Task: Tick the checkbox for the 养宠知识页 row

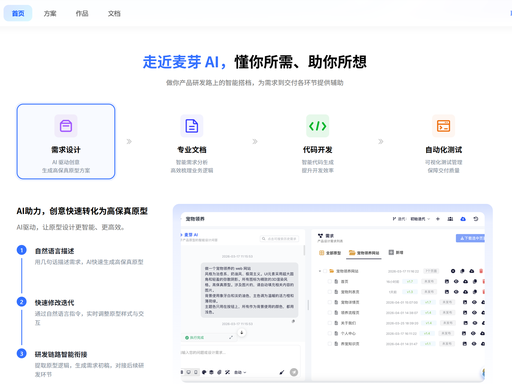Action: [330, 343]
